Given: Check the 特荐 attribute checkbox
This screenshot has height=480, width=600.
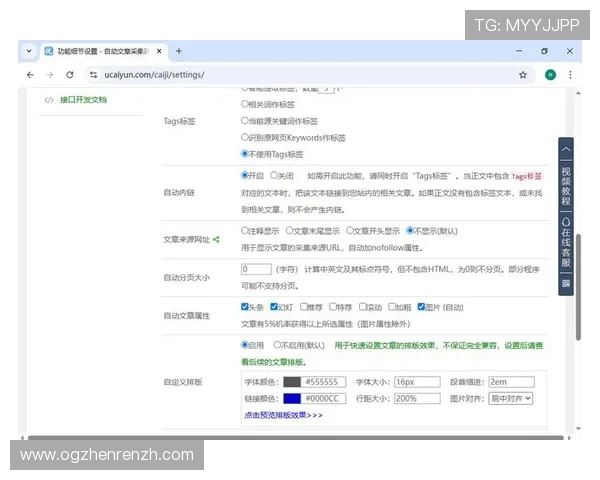Looking at the screenshot, I should (333, 307).
